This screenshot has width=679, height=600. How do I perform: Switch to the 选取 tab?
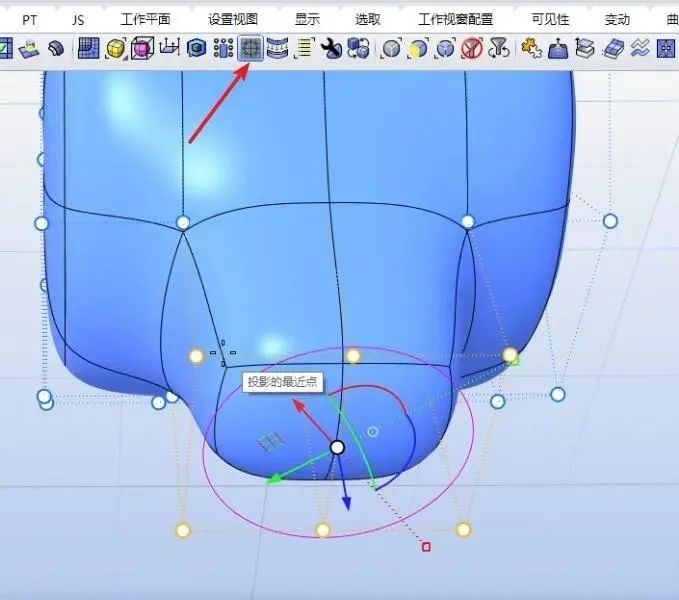[x=368, y=19]
